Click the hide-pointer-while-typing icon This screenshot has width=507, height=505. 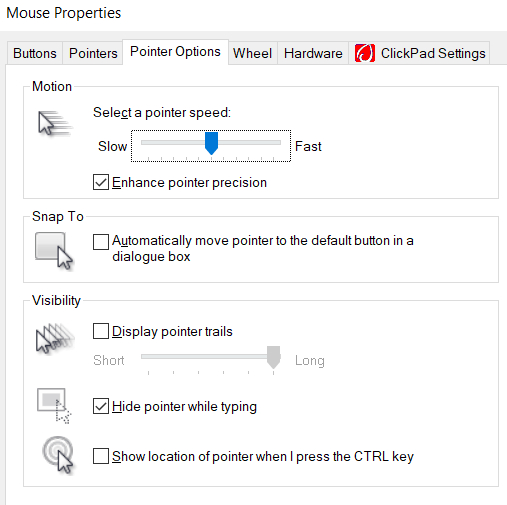54,406
